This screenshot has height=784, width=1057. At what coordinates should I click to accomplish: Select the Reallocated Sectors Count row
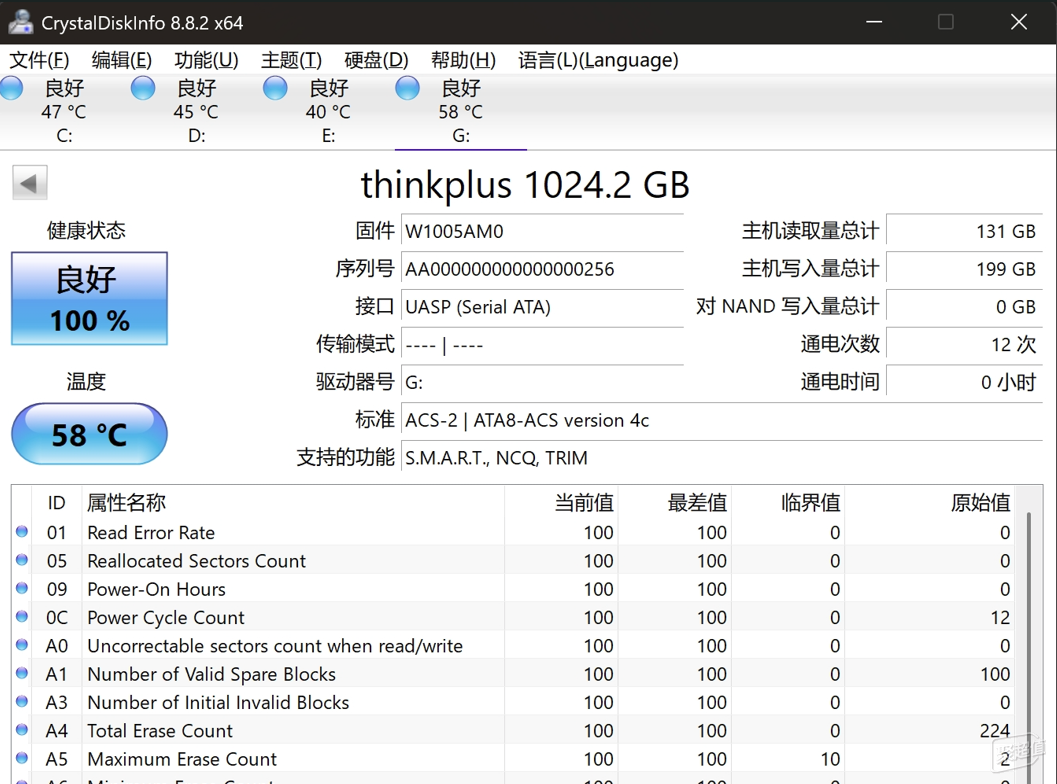point(514,561)
